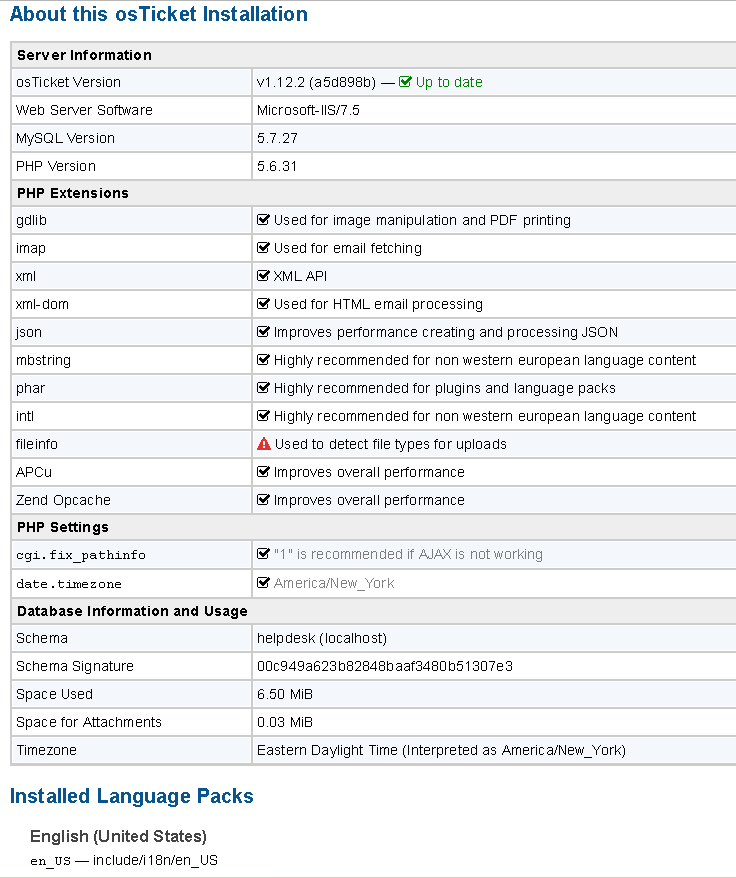The width and height of the screenshot is (736, 878).
Task: Click the green Up to date check icon
Action: 405,82
